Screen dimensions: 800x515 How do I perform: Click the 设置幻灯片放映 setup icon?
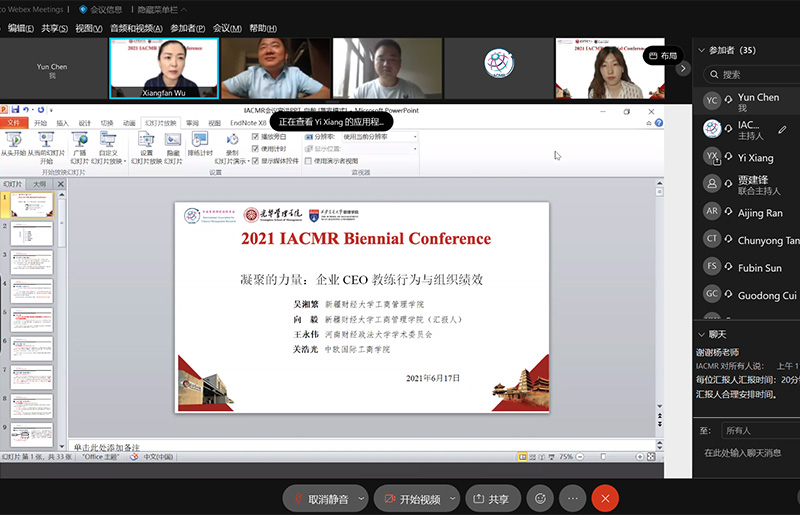click(146, 142)
